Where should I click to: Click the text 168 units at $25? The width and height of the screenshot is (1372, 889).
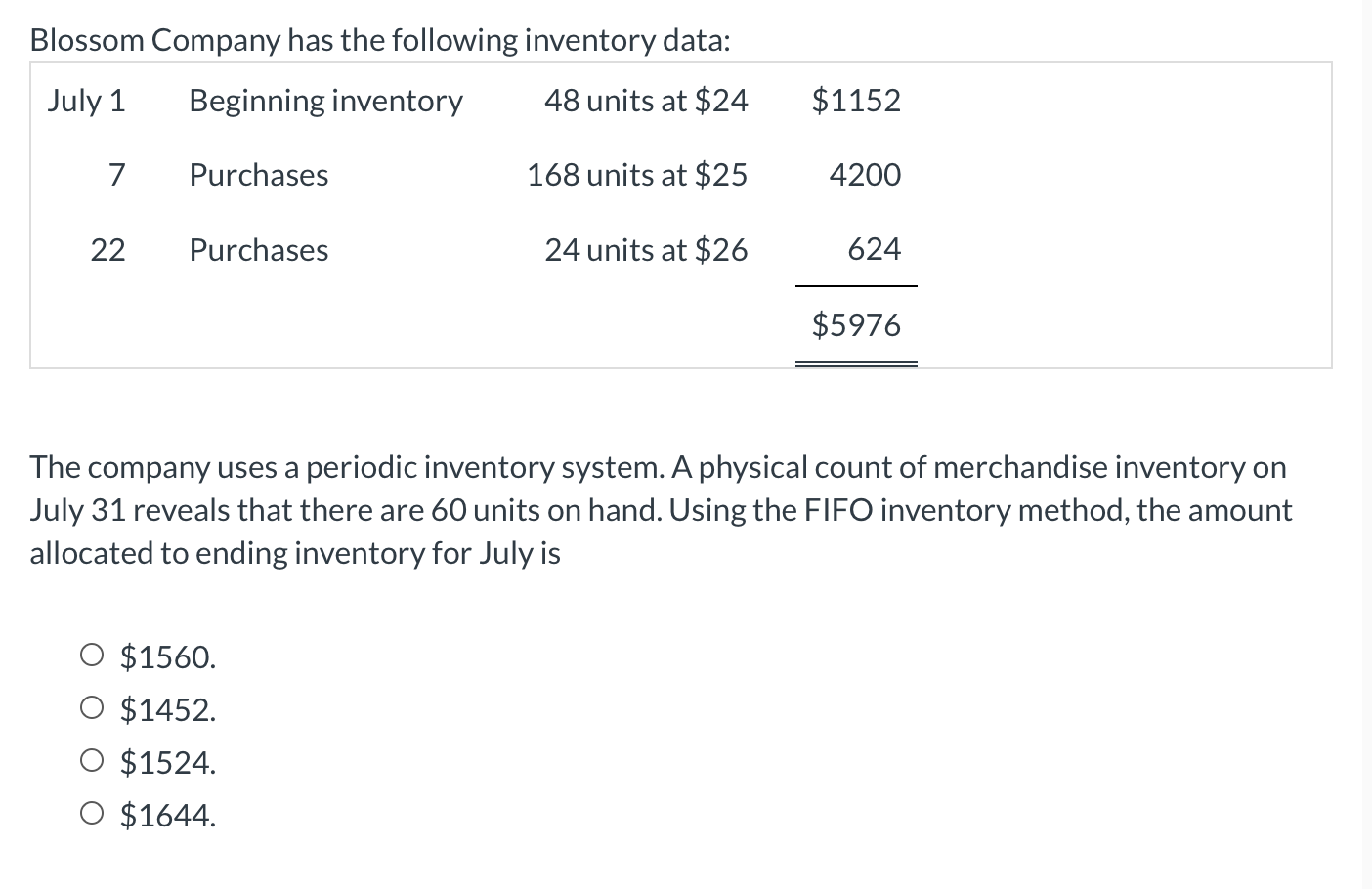[x=637, y=175]
